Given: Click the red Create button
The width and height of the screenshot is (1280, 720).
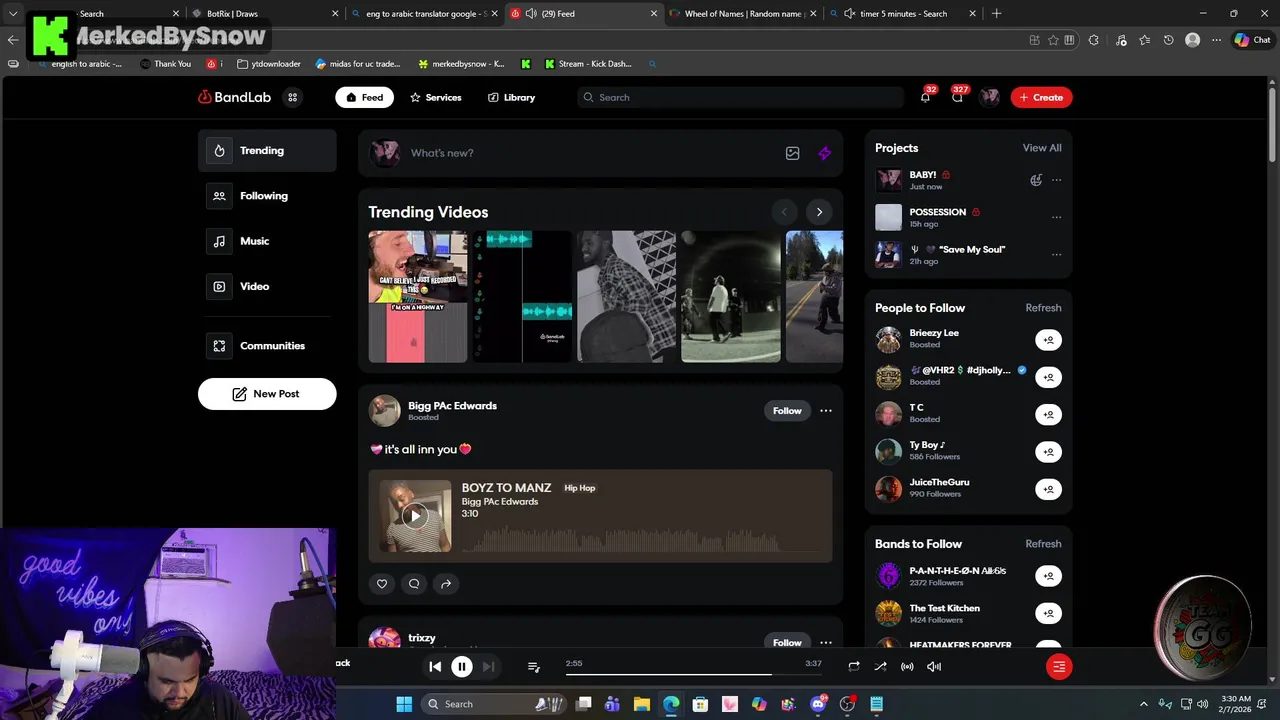Looking at the screenshot, I should [1041, 97].
